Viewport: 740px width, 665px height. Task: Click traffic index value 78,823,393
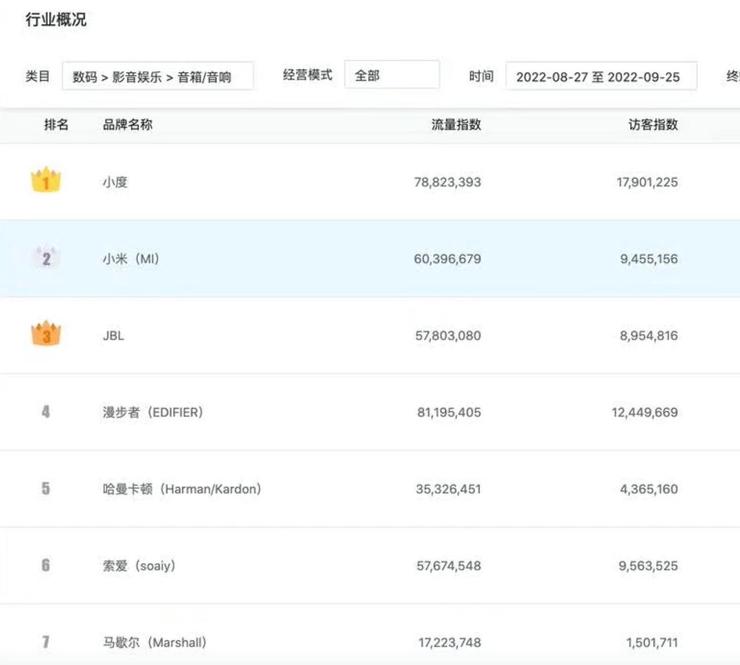tap(447, 182)
